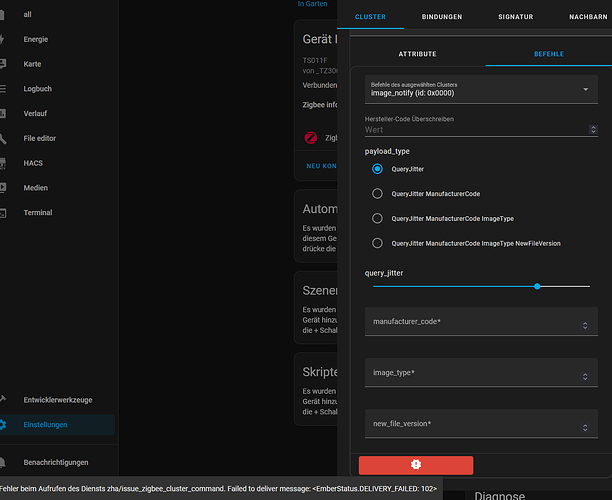Select QueryJitter ManufacturerCode radio option
This screenshot has height=500, width=612.
pyautogui.click(x=377, y=194)
